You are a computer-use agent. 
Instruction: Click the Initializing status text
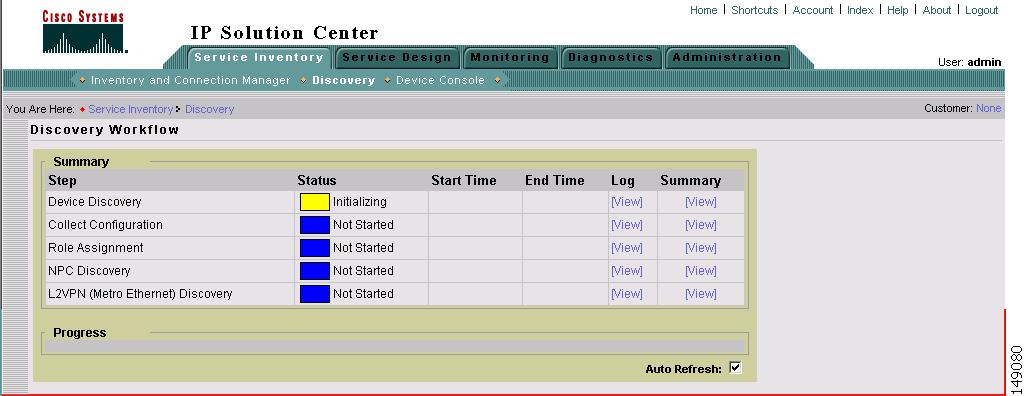pos(360,202)
